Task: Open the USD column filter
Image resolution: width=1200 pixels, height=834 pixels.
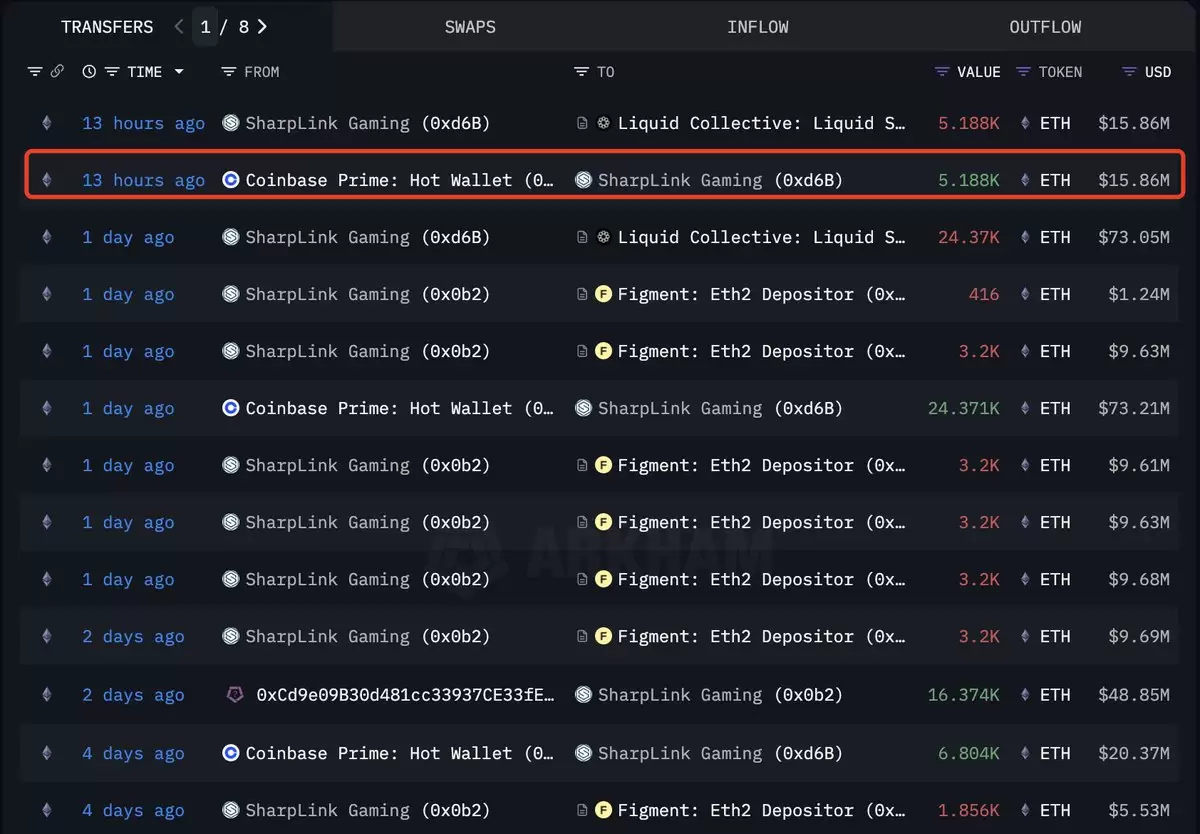Action: coord(1129,72)
